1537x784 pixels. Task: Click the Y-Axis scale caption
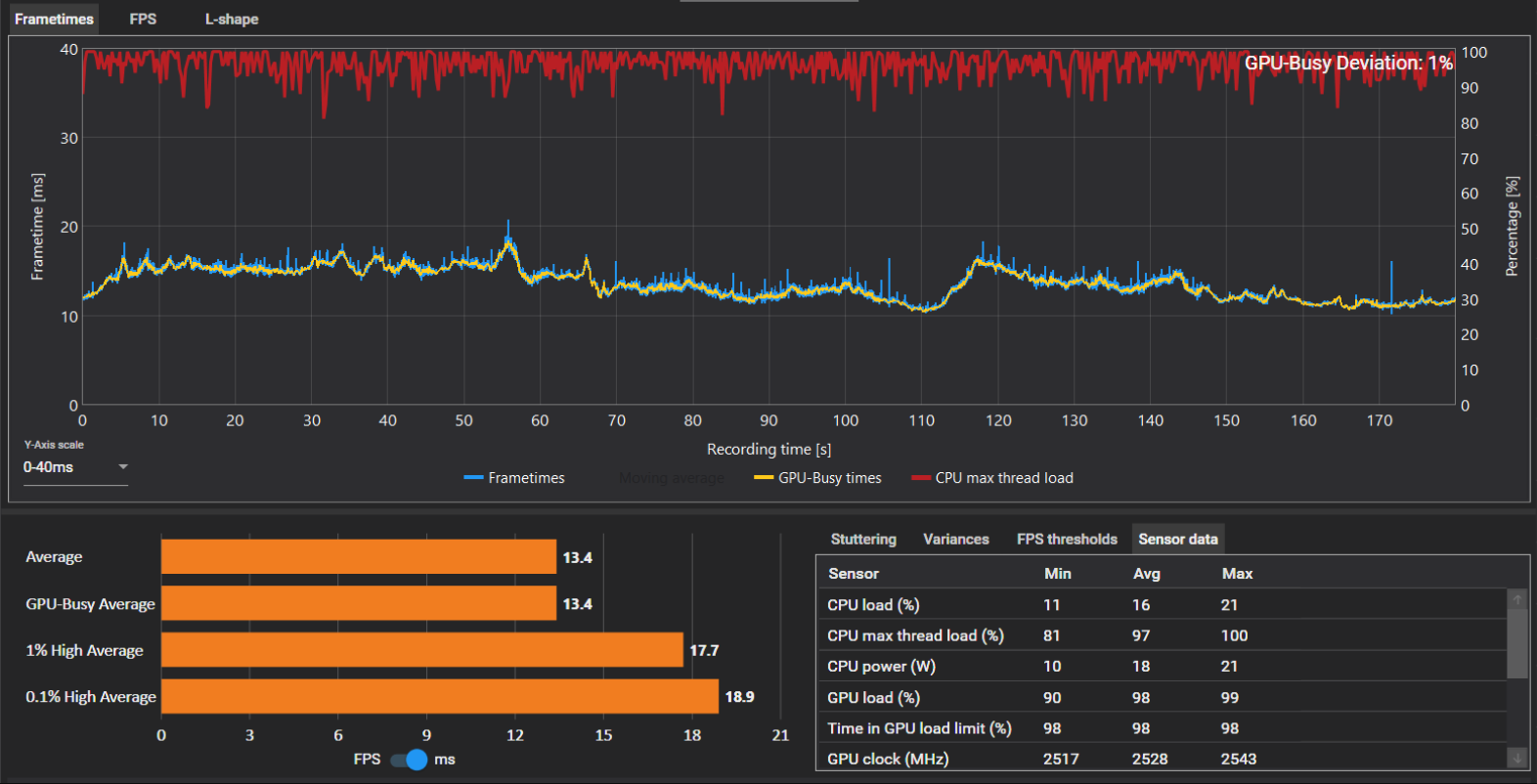54,445
